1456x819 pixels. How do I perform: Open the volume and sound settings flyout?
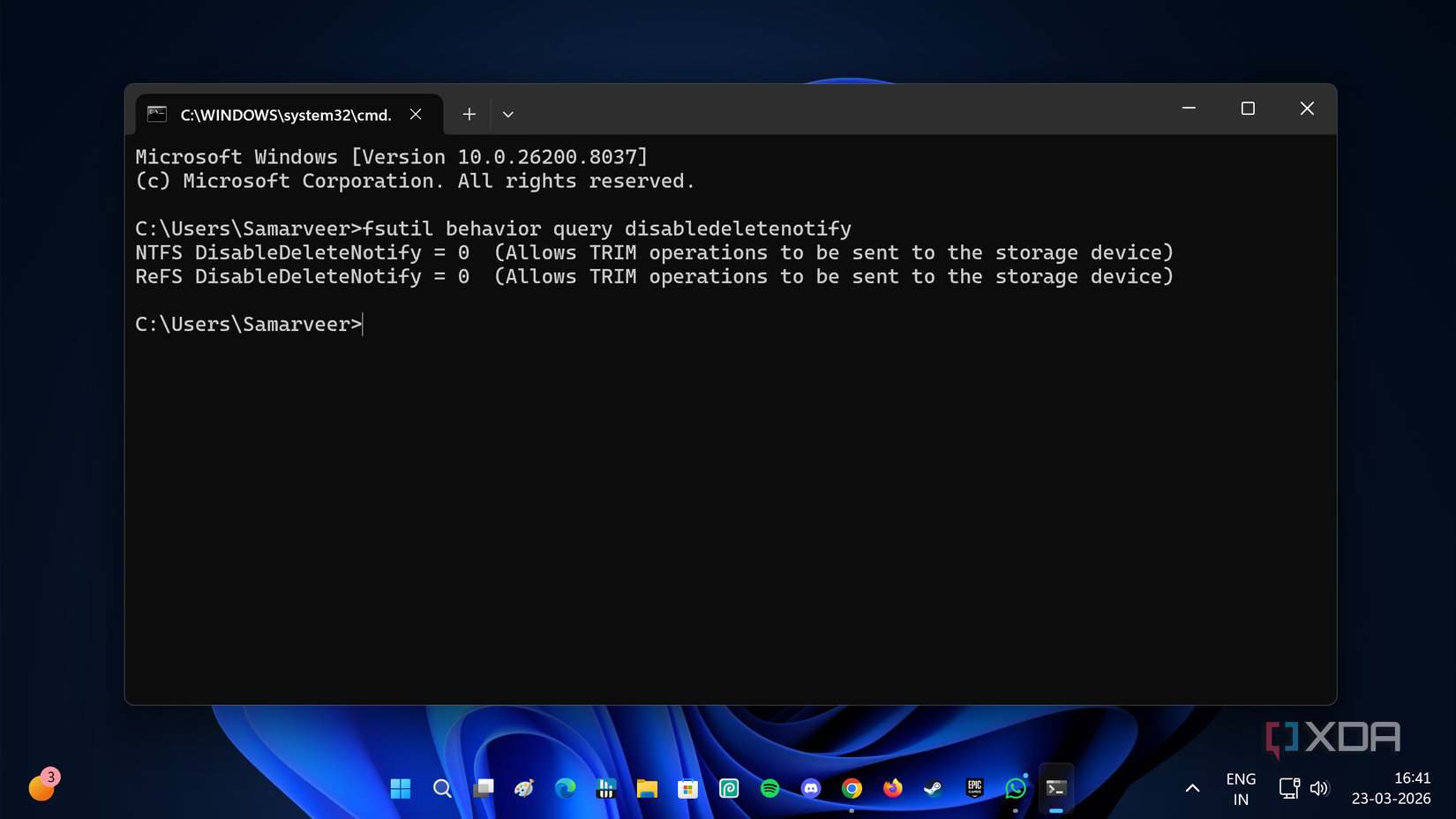tap(1319, 788)
